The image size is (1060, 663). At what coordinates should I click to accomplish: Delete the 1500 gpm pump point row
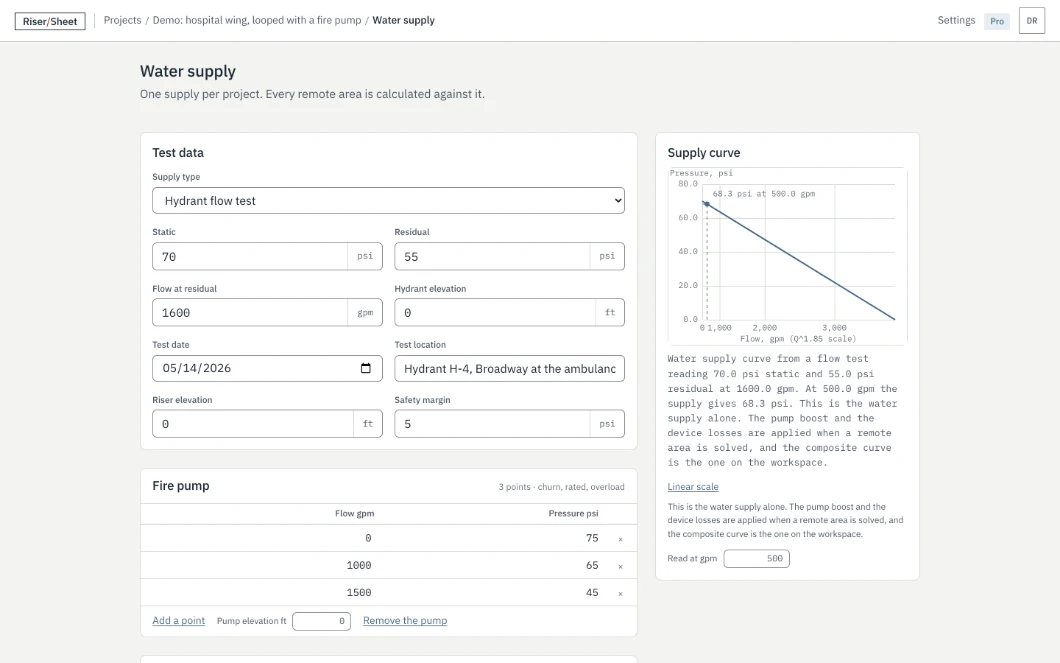click(x=620, y=593)
